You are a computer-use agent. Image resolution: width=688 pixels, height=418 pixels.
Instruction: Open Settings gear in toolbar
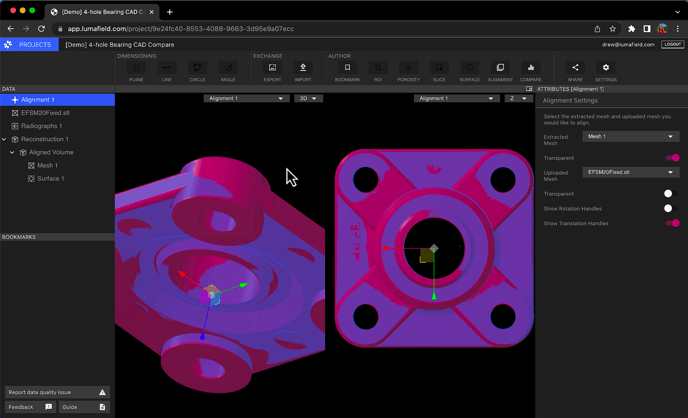point(605,71)
